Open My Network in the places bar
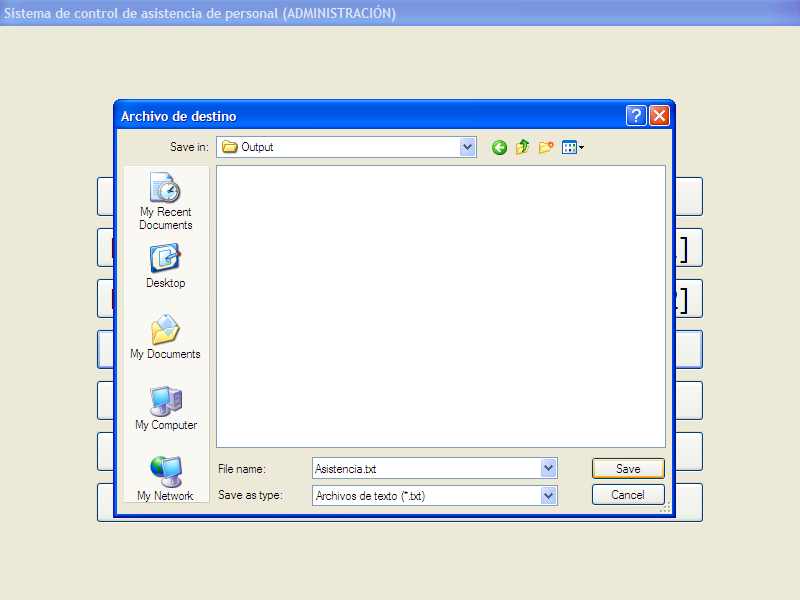The width and height of the screenshot is (800, 600). click(165, 478)
